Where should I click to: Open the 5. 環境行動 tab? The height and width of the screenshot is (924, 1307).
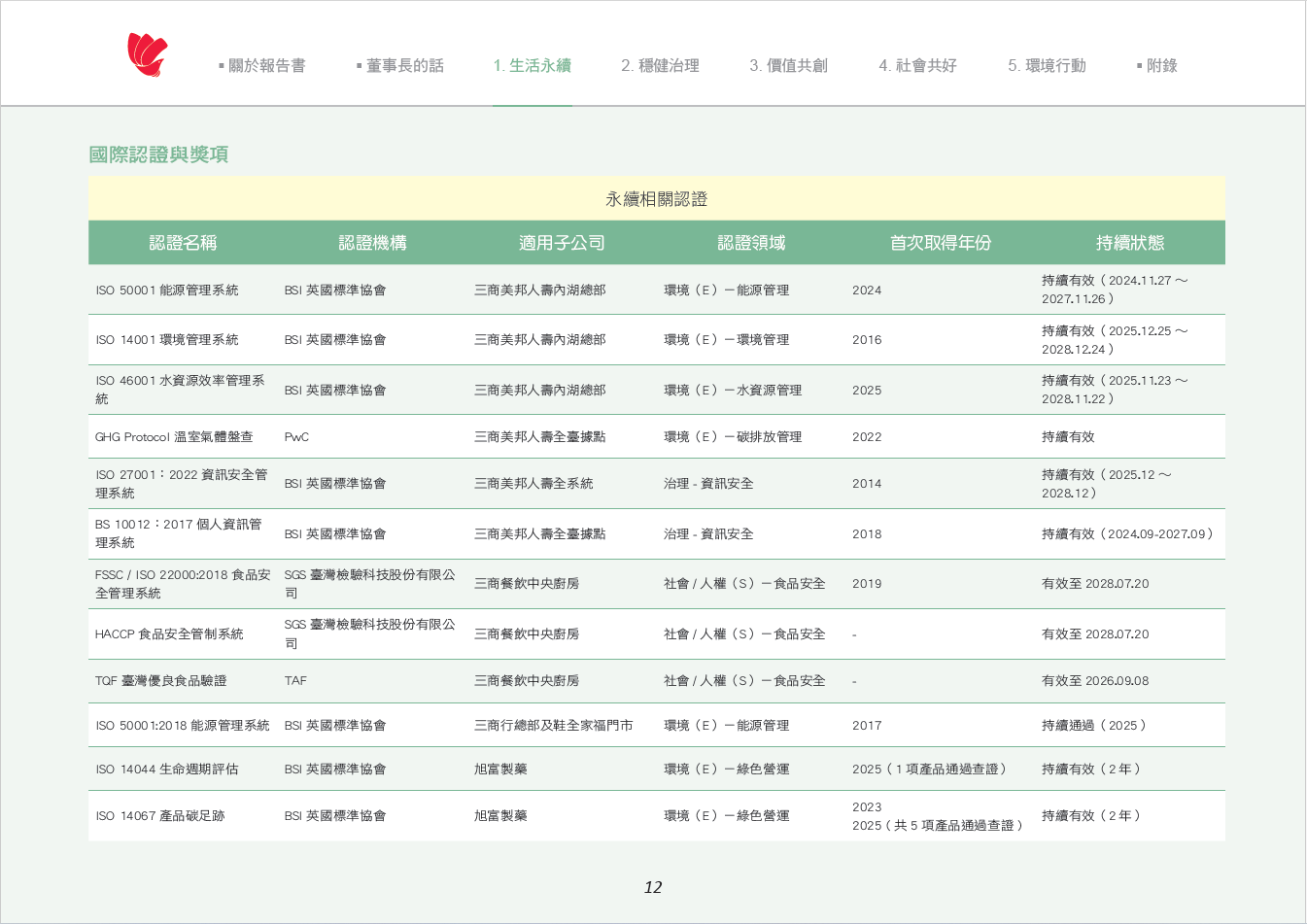[1047, 65]
